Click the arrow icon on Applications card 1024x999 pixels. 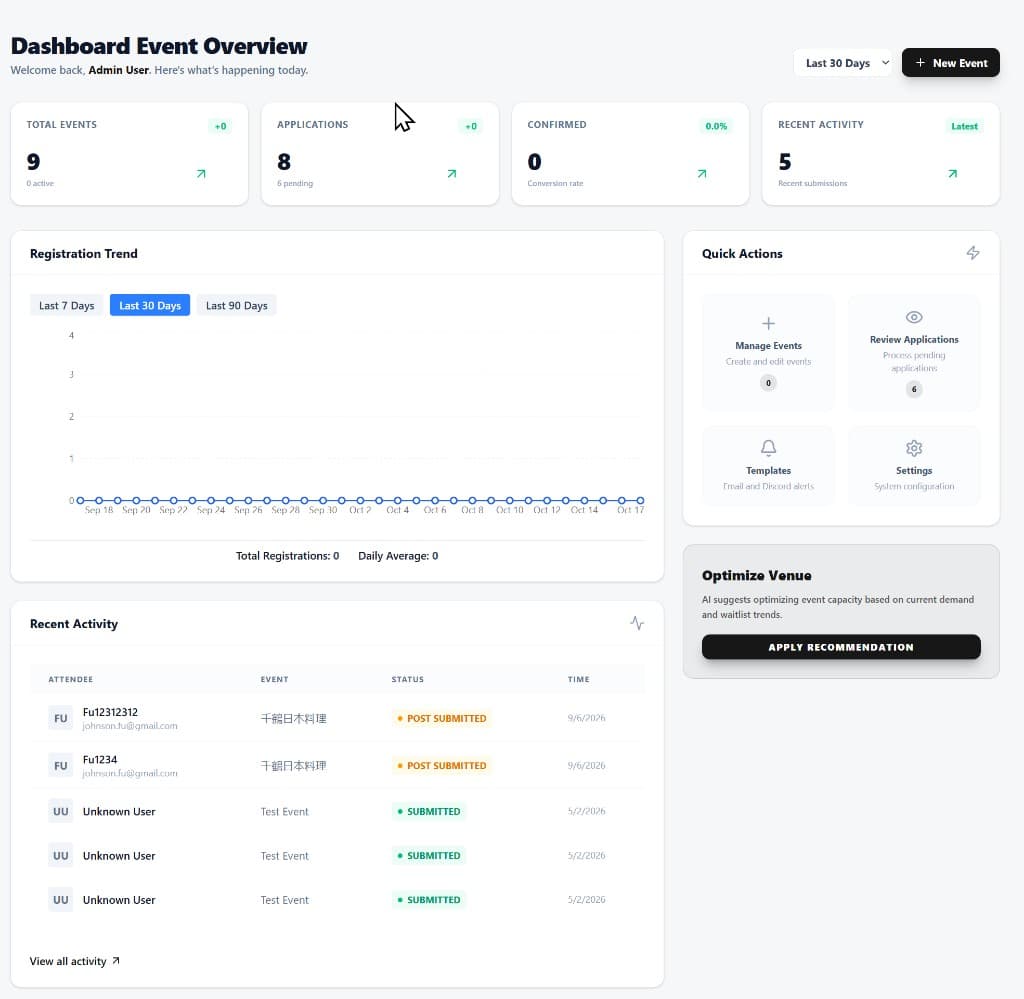[452, 174]
